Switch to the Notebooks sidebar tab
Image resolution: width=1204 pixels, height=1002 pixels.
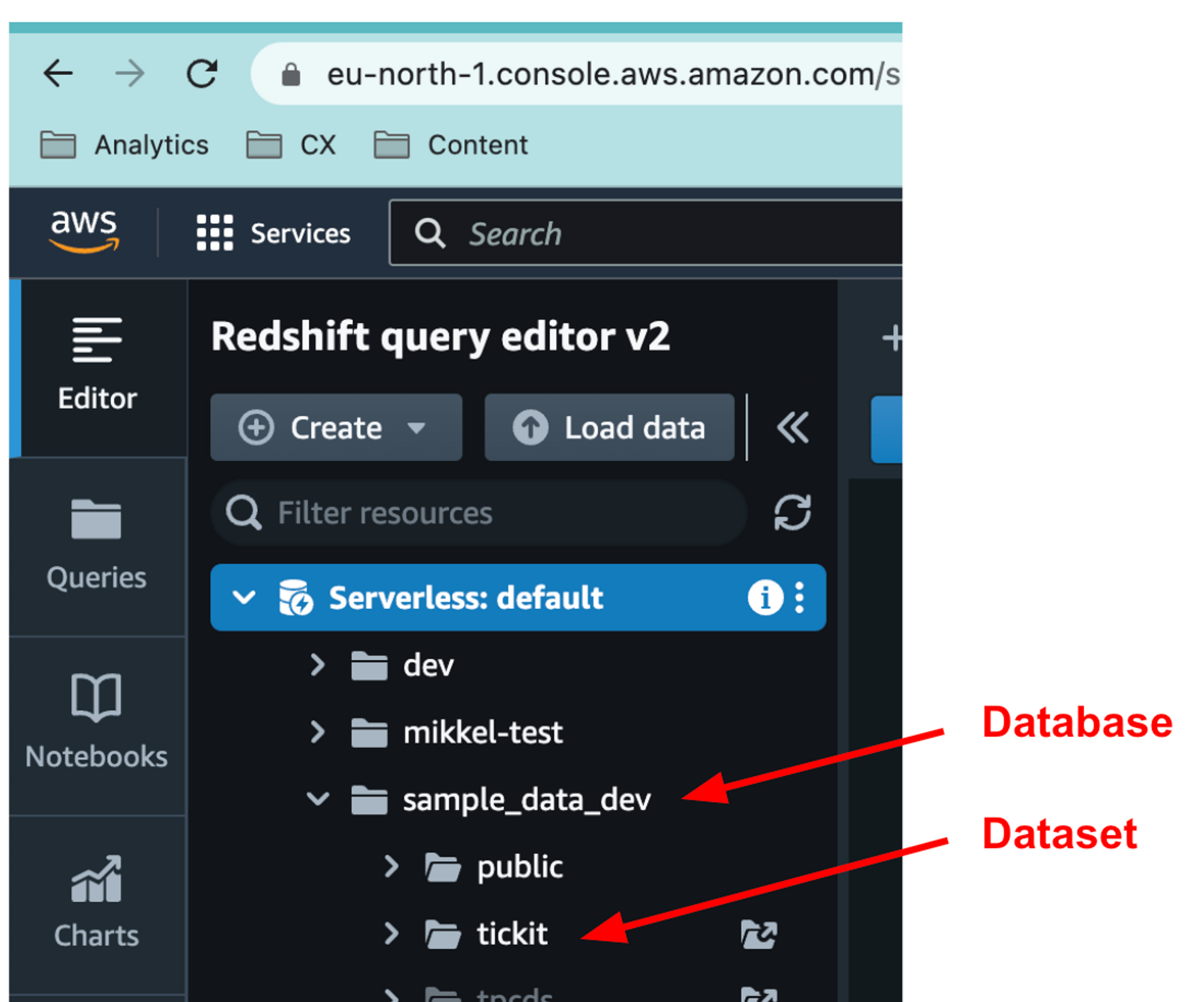pyautogui.click(x=96, y=726)
